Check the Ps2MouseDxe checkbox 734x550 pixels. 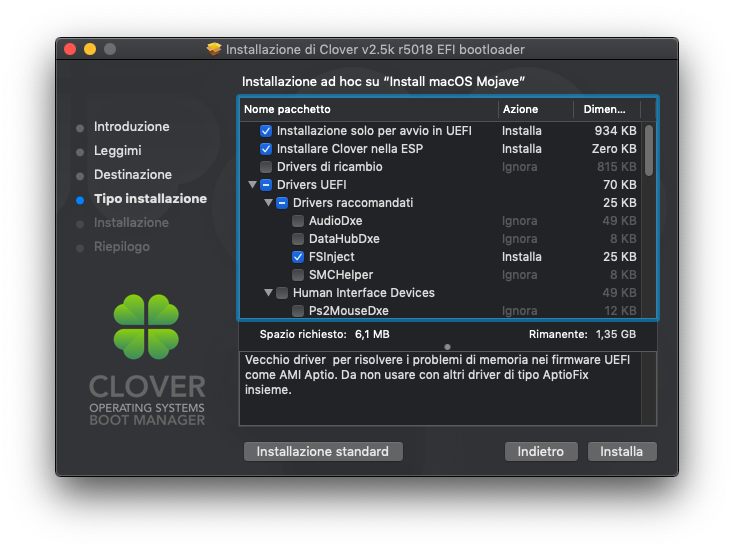(x=298, y=311)
